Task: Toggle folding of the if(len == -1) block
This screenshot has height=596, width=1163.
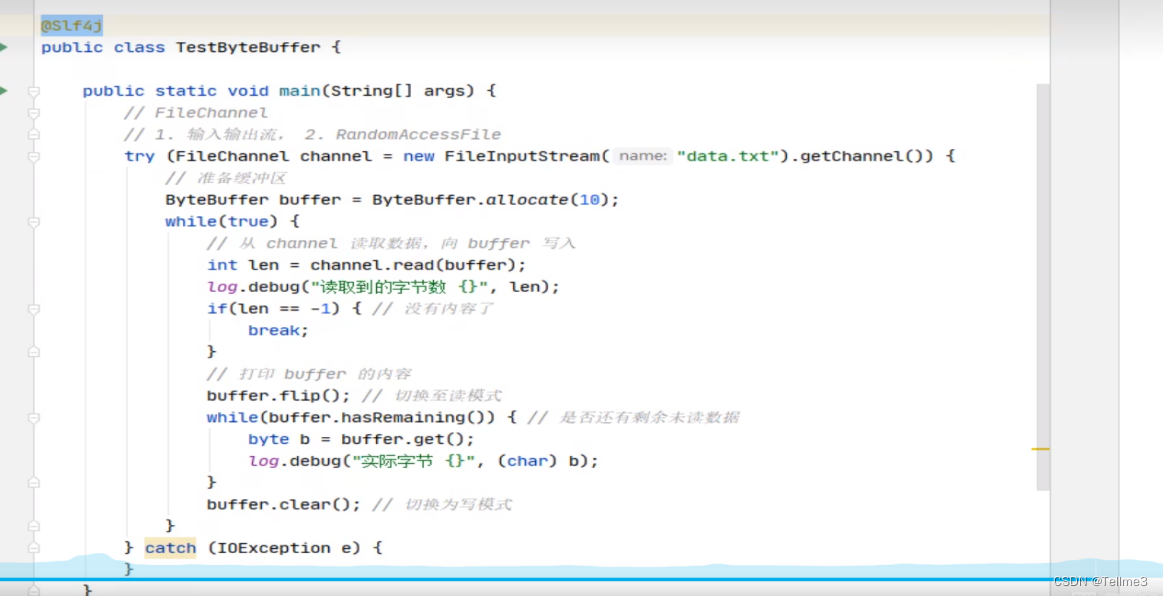Action: 33,308
